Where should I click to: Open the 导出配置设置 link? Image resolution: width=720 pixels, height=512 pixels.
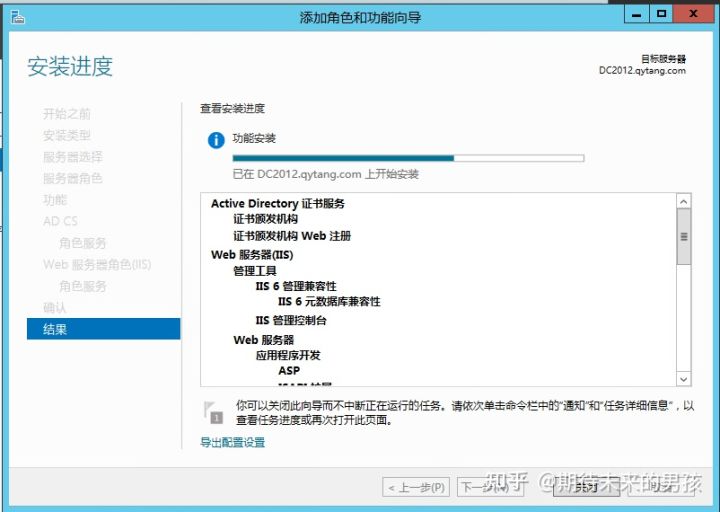233,442
